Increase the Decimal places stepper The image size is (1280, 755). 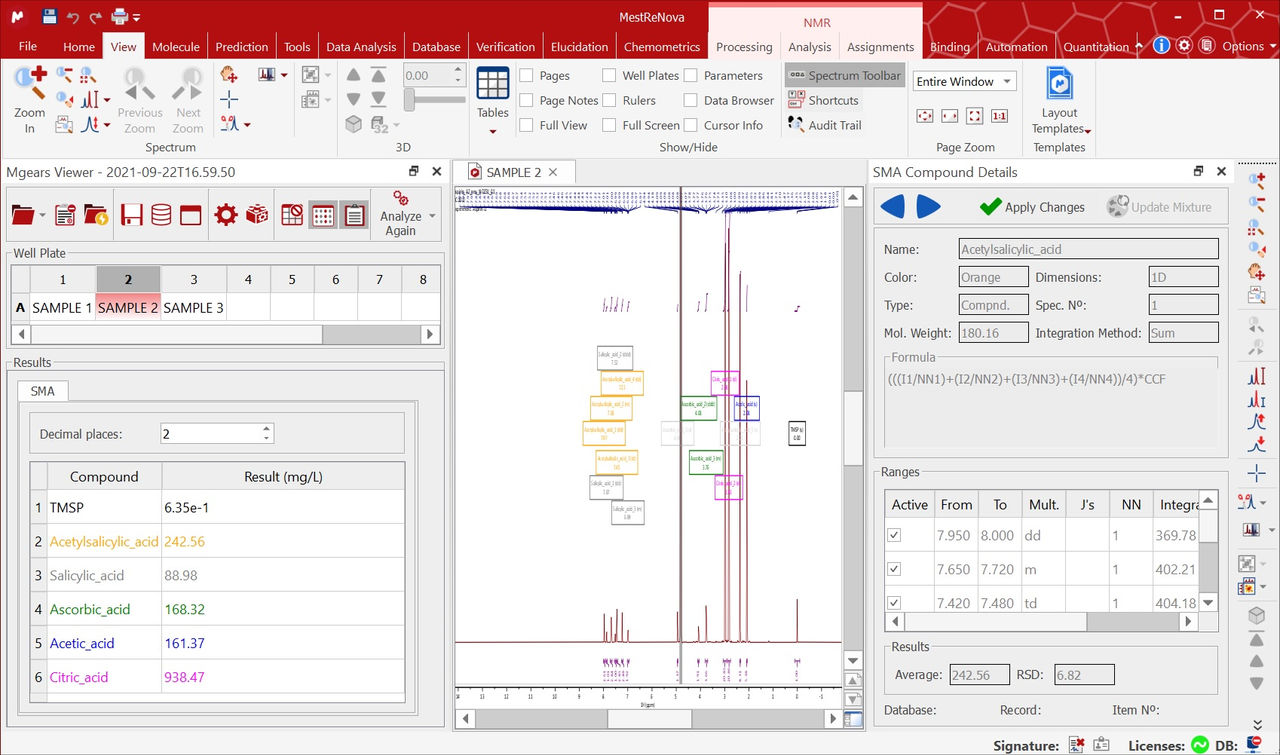[x=266, y=428]
